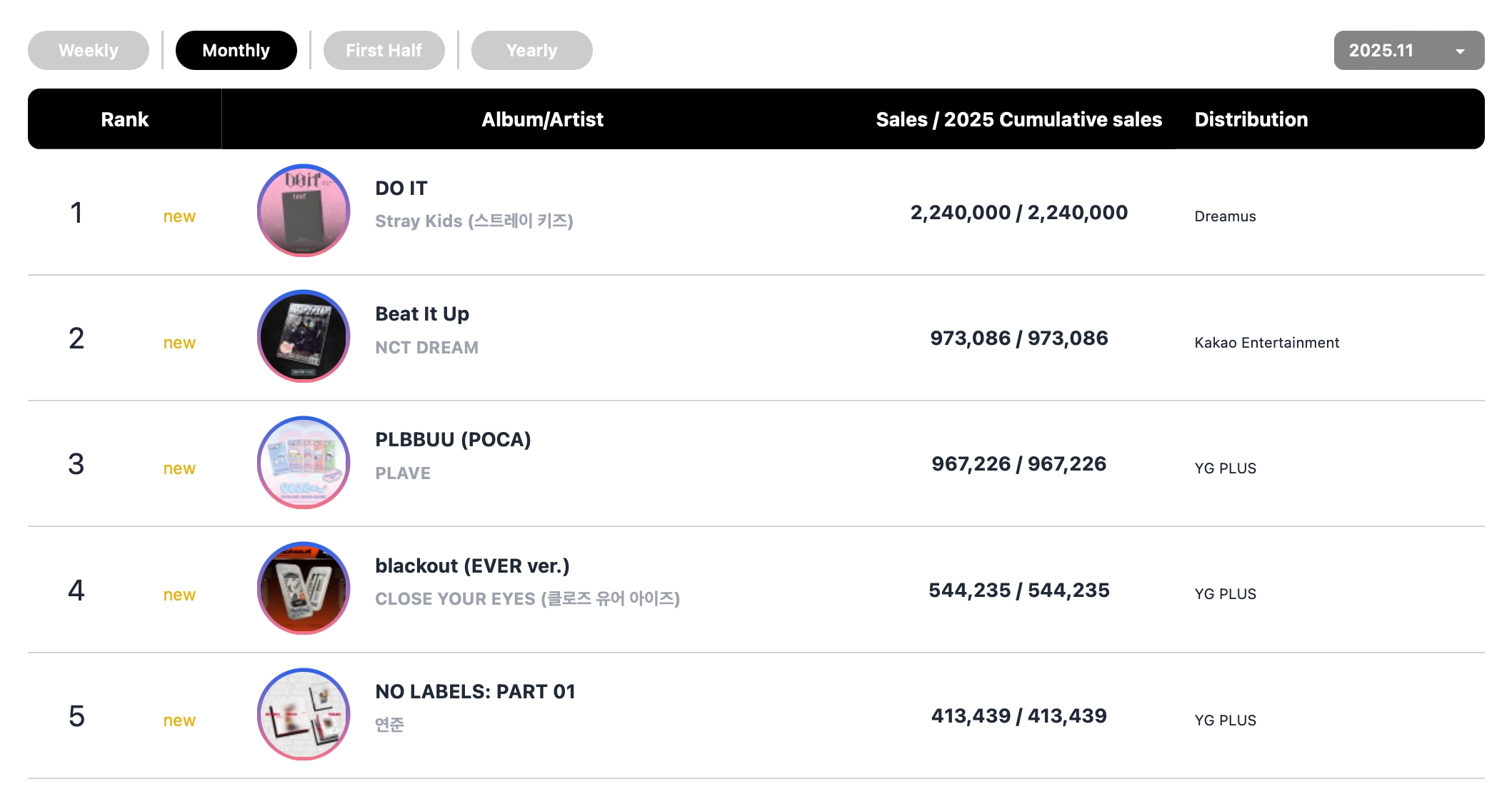Expand the 2025.11 month dropdown

pyautogui.click(x=1393, y=51)
